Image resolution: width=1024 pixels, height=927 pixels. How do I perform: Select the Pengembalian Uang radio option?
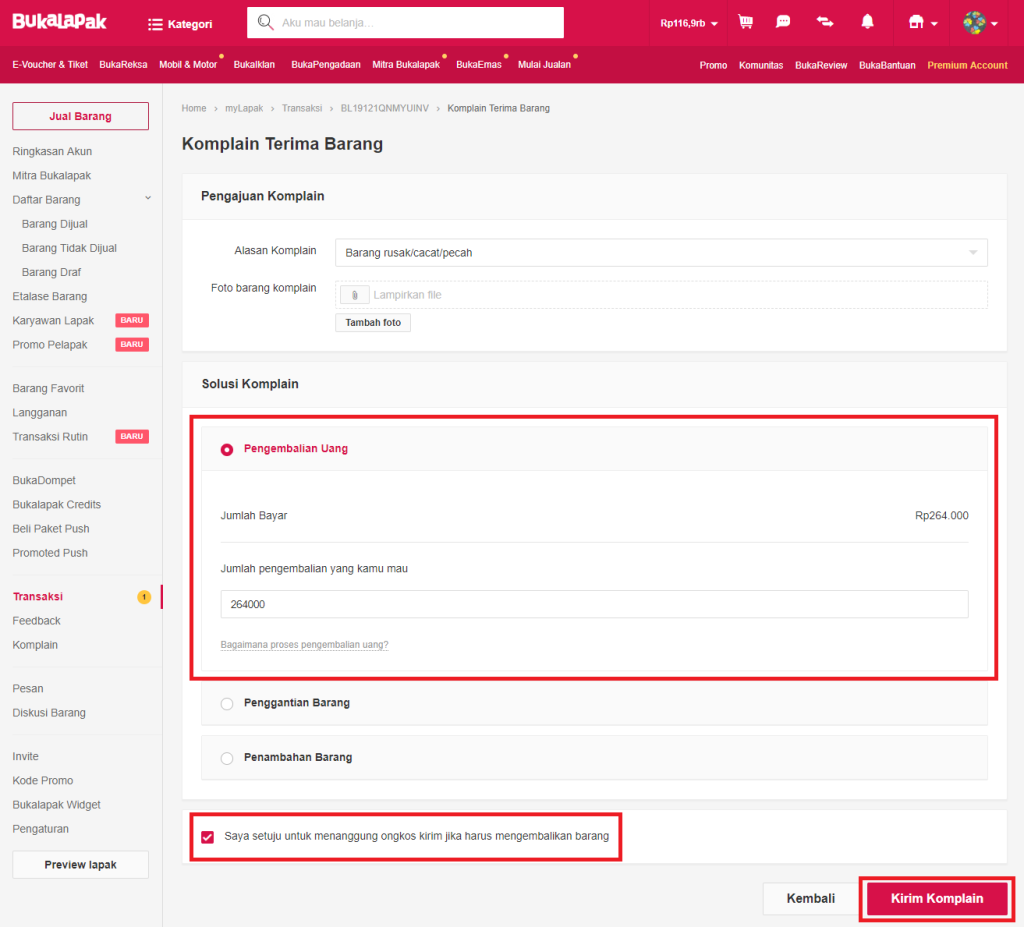click(227, 449)
